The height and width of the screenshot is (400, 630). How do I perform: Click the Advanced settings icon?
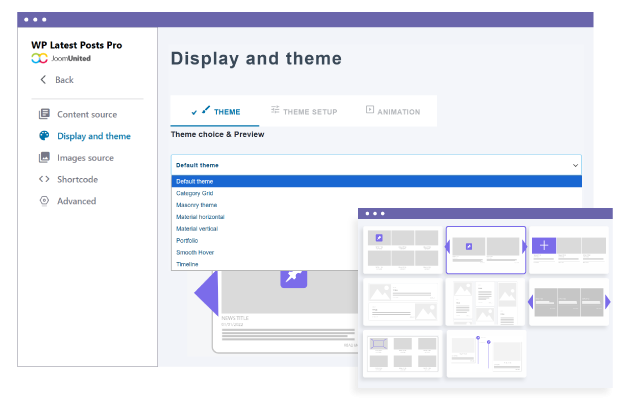tap(43, 201)
